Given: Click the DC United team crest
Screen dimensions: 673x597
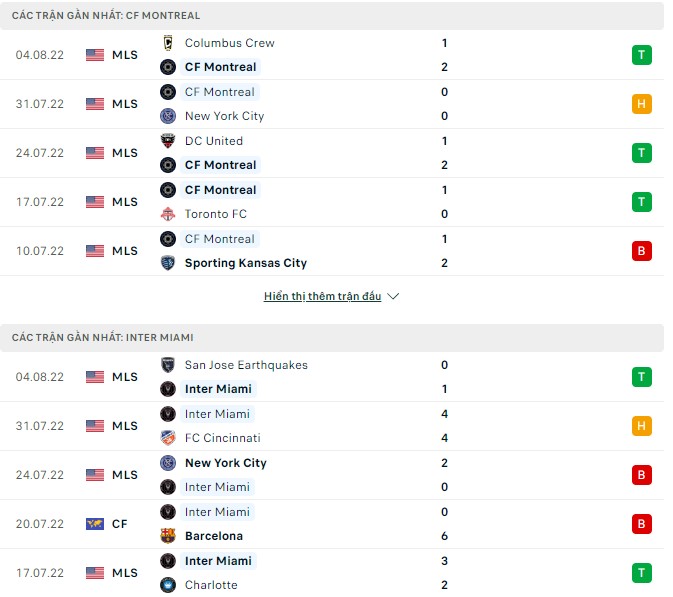Looking at the screenshot, I should click(168, 141).
